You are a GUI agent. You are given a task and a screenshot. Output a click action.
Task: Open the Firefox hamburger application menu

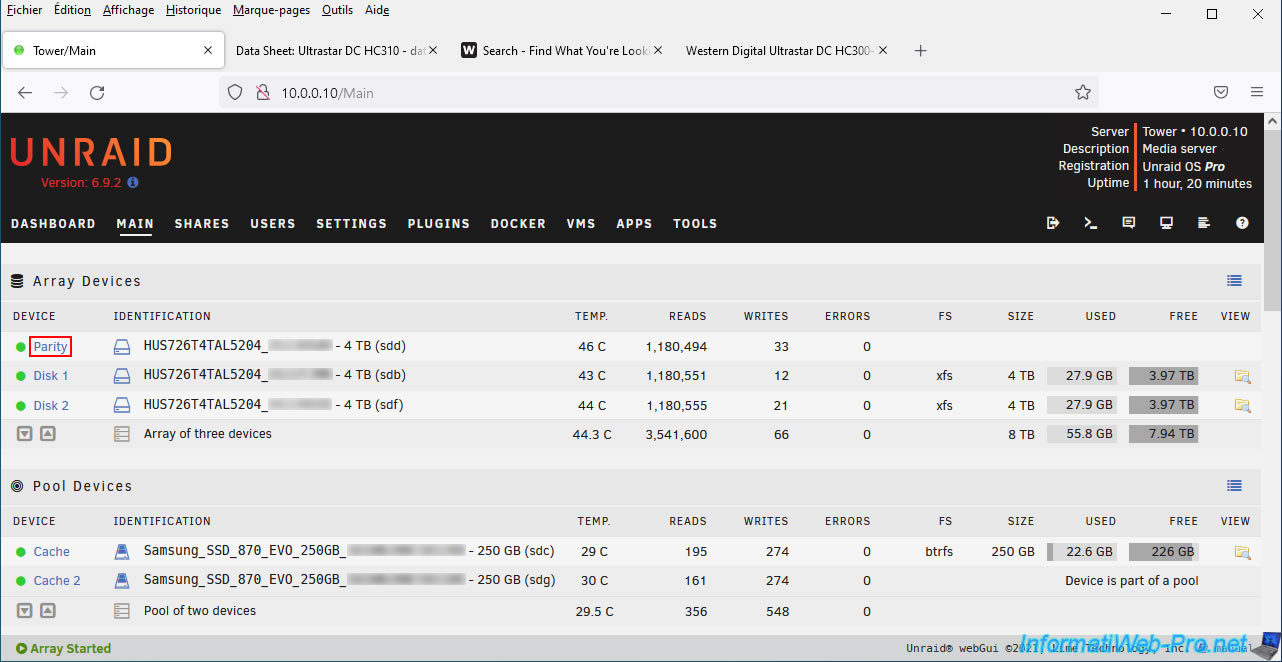[x=1257, y=92]
